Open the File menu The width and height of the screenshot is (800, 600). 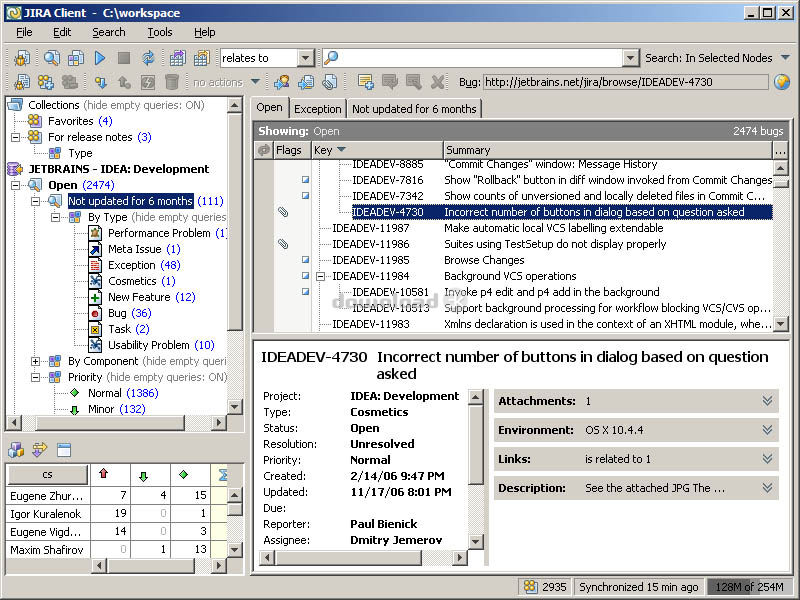coord(24,32)
